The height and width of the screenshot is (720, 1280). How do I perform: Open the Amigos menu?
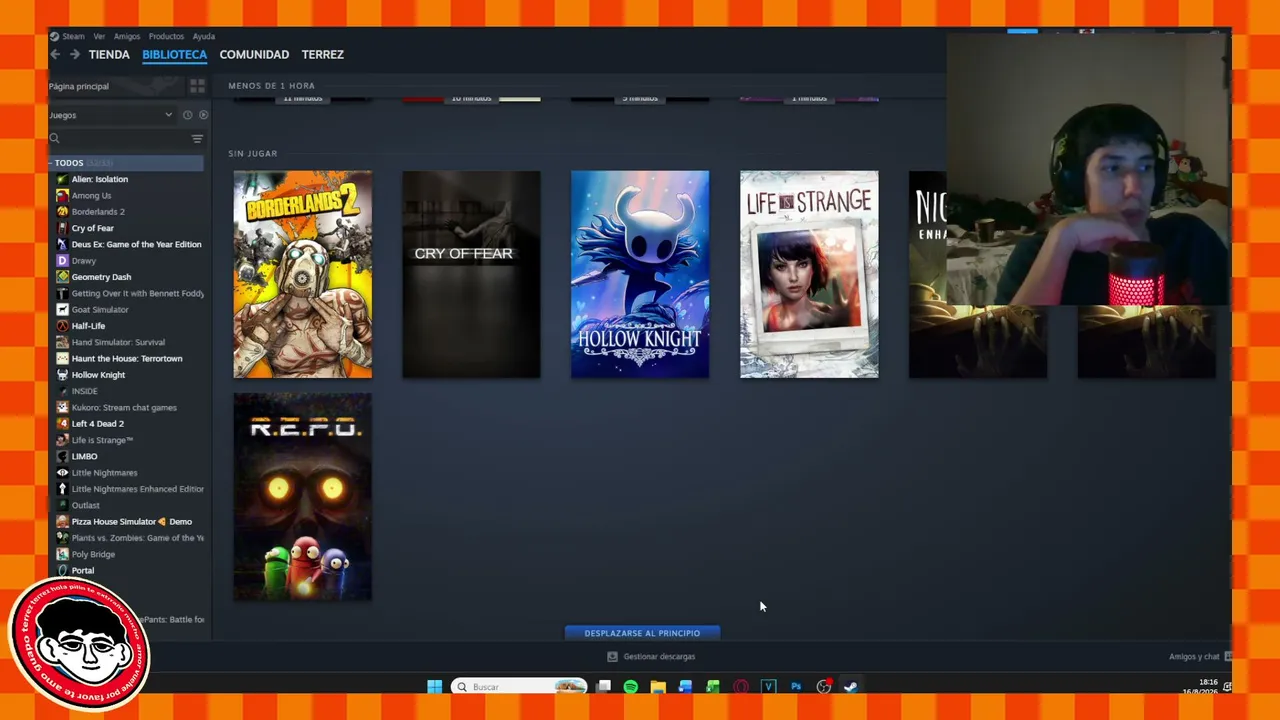(127, 37)
